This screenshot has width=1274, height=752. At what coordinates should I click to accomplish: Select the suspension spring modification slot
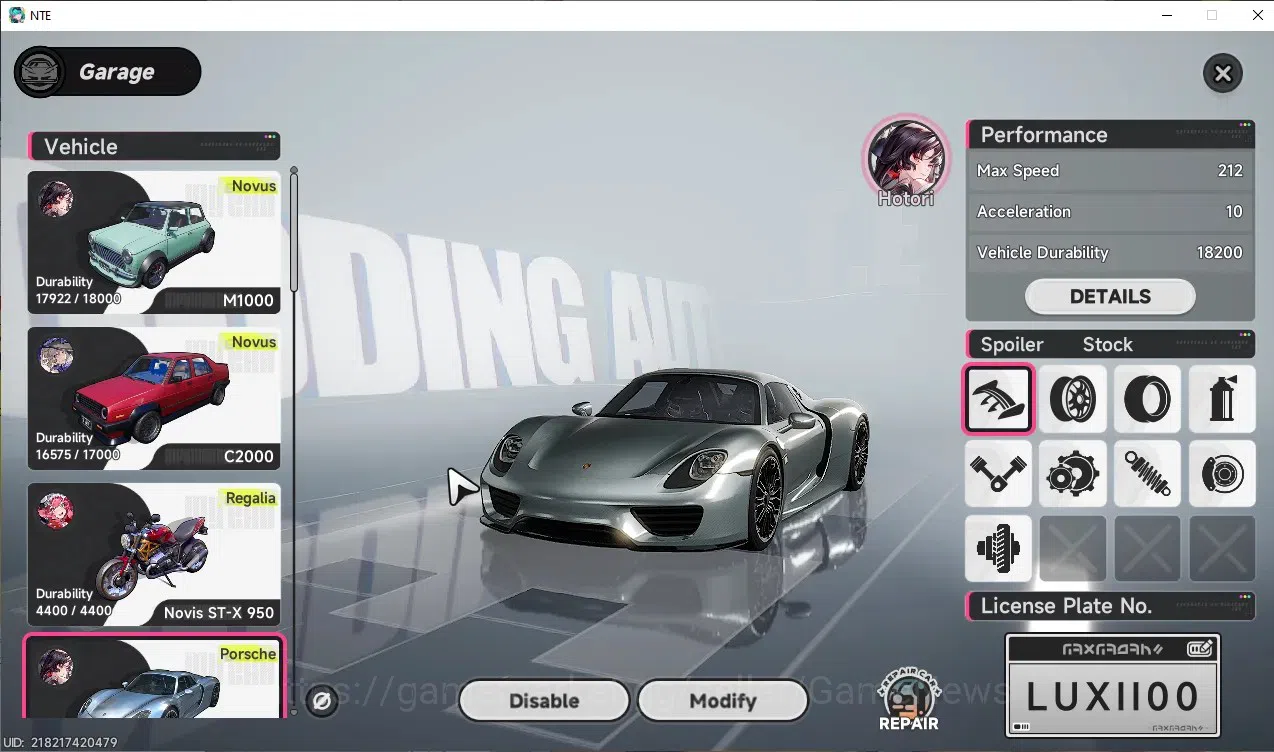pyautogui.click(x=1147, y=473)
